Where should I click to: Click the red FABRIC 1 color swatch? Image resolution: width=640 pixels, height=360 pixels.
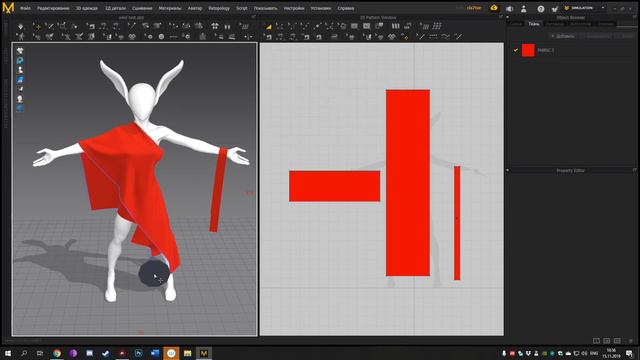point(528,50)
